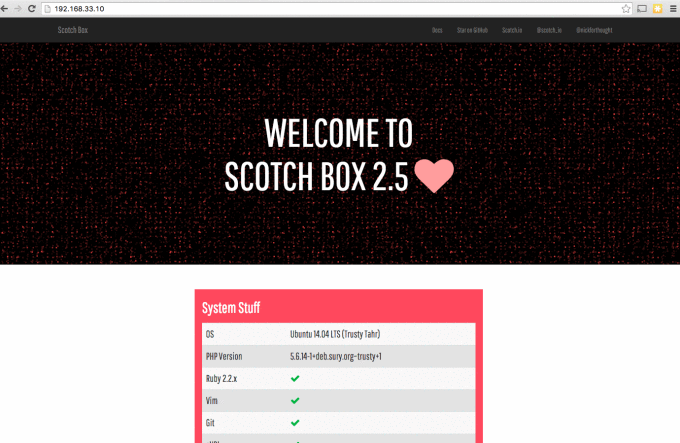
Task: Open the @scotch_io nav link
Action: (549, 30)
